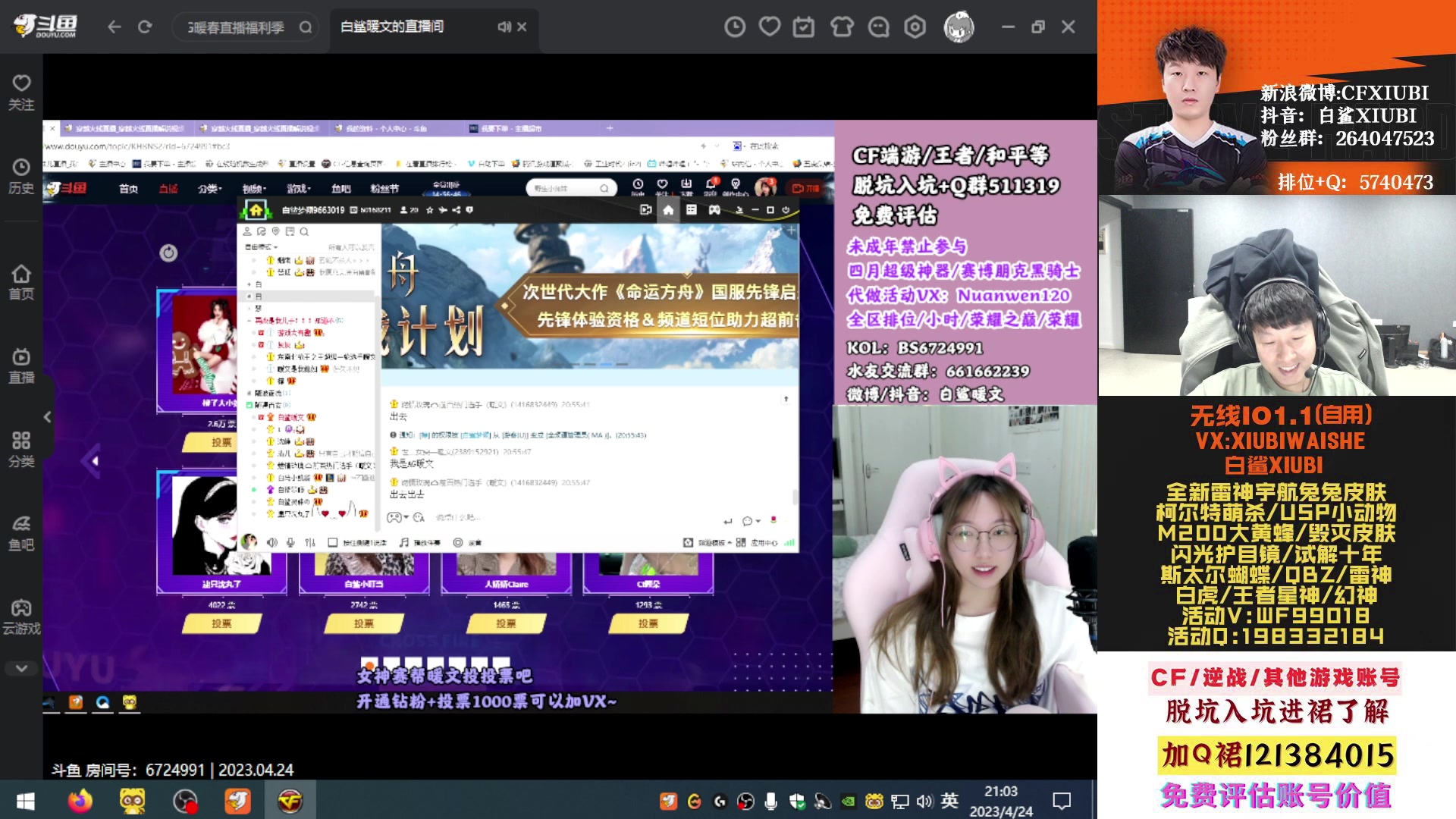Go to 首页 in the left sidebar
The width and height of the screenshot is (1456, 819).
(x=21, y=282)
